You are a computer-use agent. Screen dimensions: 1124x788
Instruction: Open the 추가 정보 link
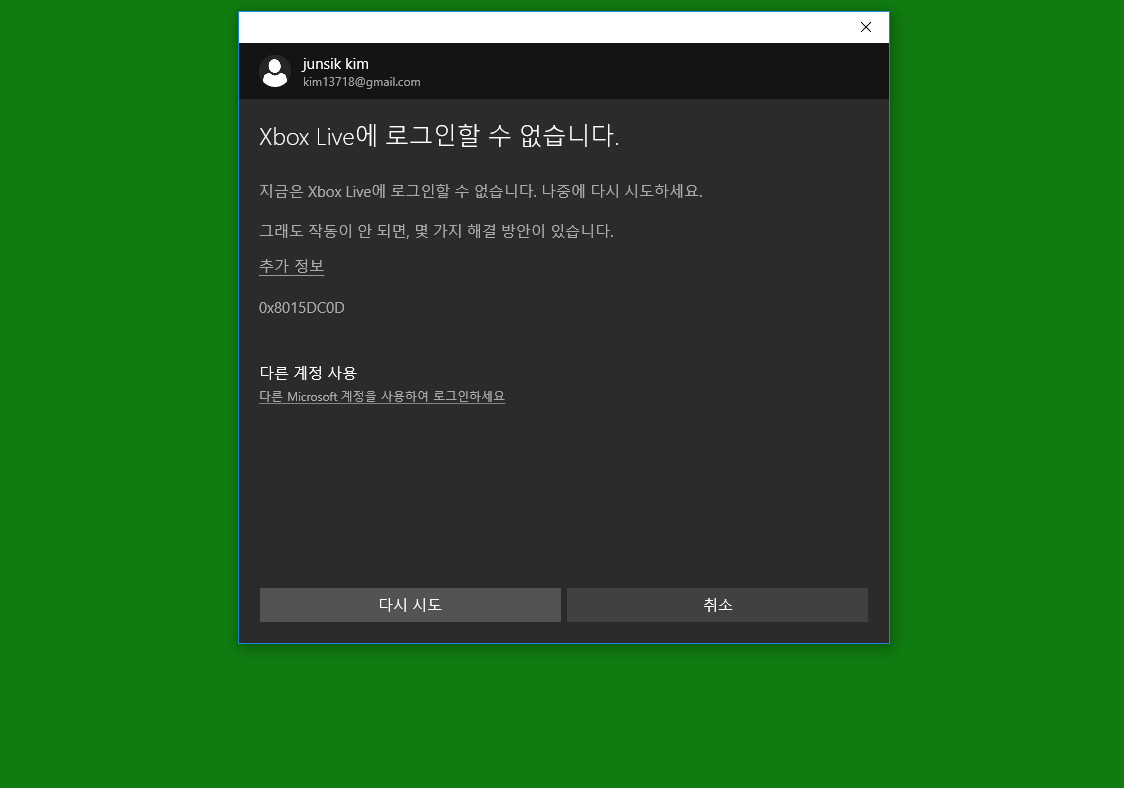[291, 266]
